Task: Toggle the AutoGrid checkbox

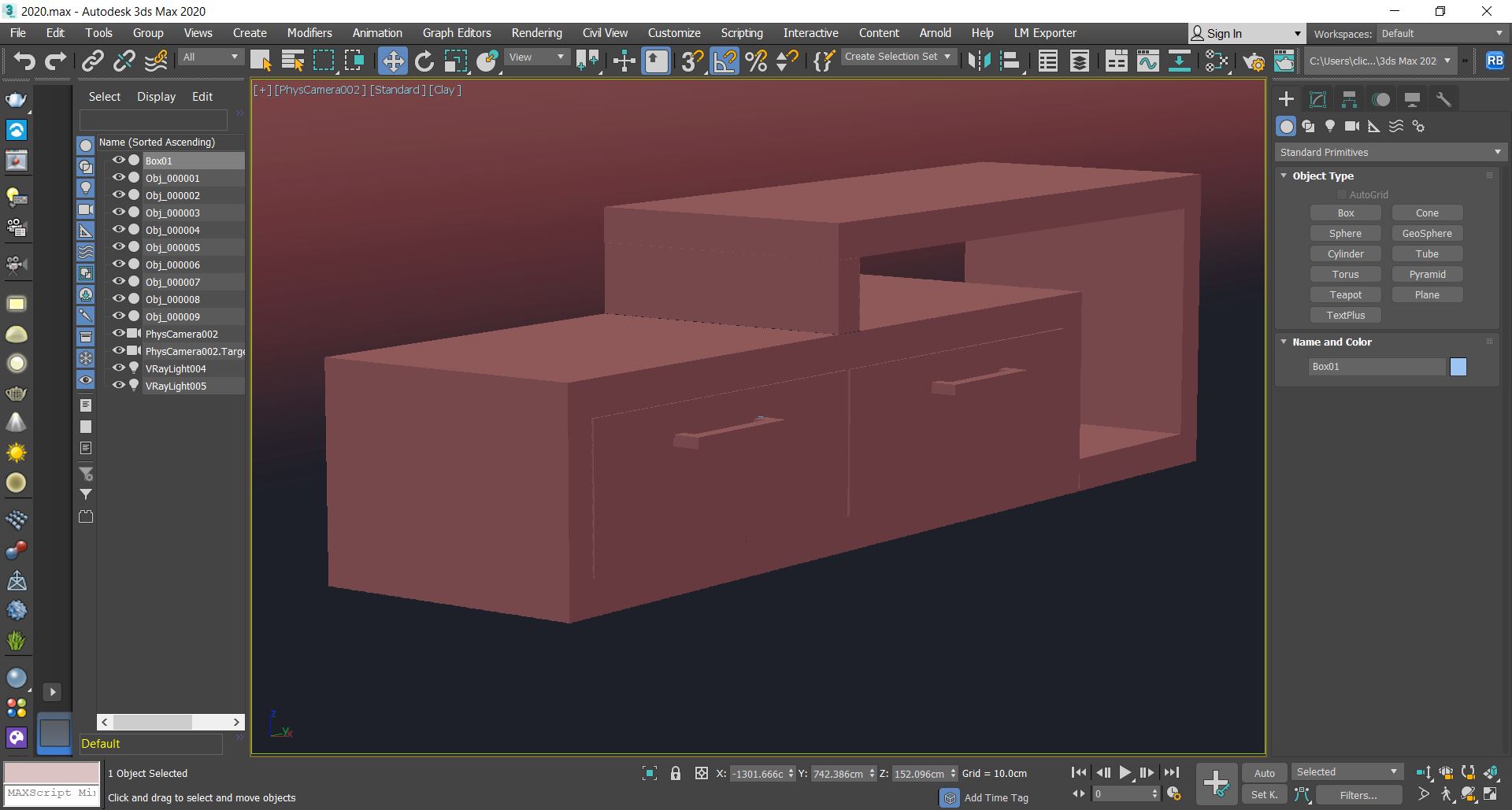Action: tap(1341, 194)
